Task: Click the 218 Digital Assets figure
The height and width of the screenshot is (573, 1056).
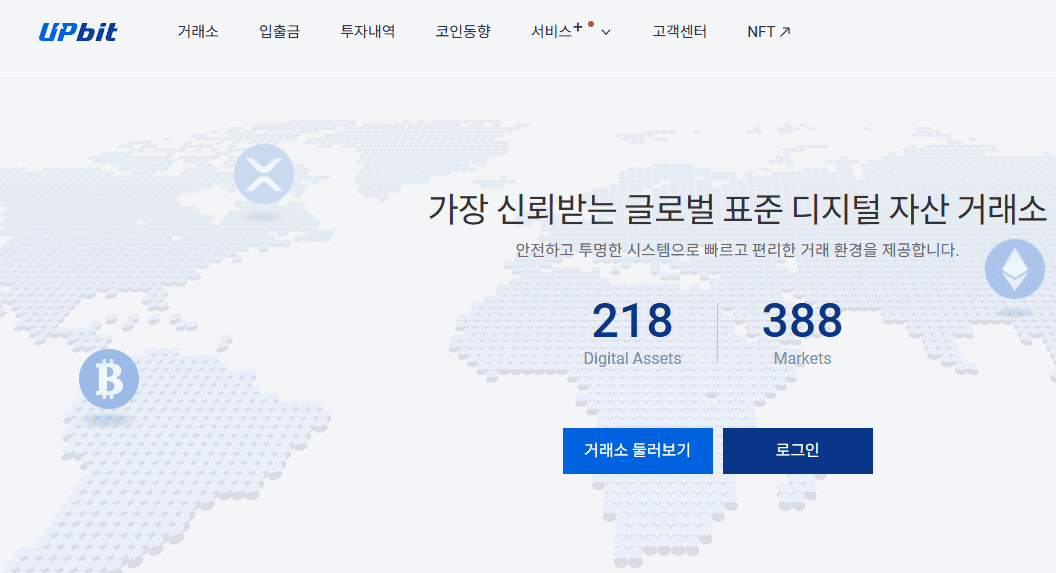Action: point(632,334)
